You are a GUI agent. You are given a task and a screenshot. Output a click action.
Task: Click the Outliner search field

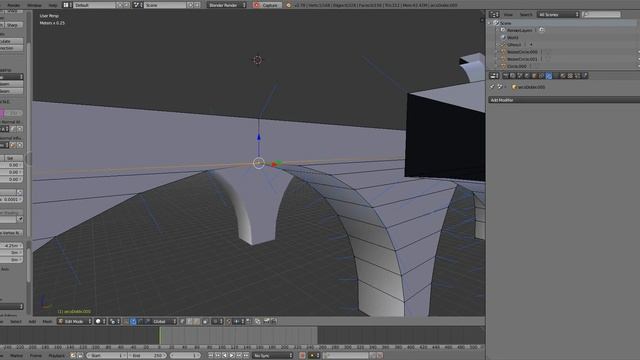(602, 15)
